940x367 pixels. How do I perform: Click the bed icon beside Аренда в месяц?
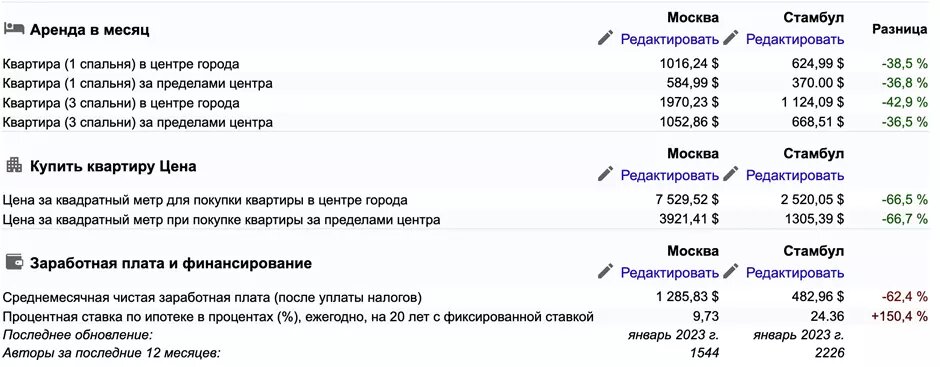coord(14,29)
